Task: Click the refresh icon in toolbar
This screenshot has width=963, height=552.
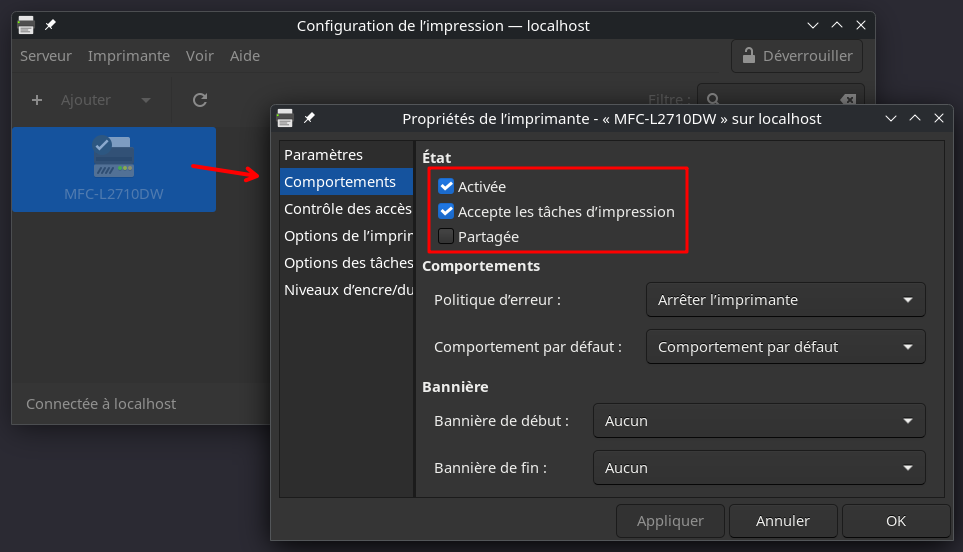Action: (x=200, y=100)
